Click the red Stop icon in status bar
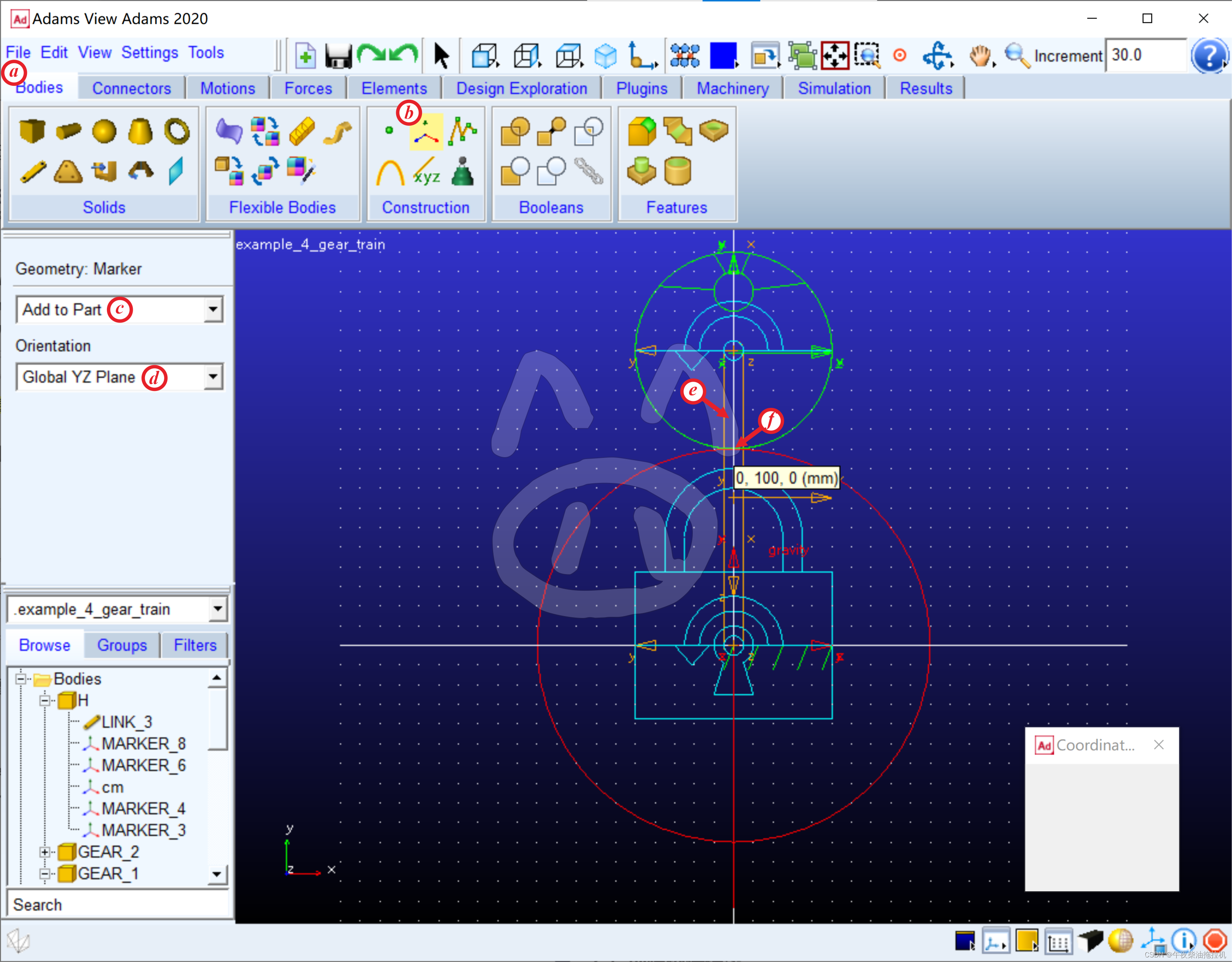The image size is (1232, 962). (1215, 940)
